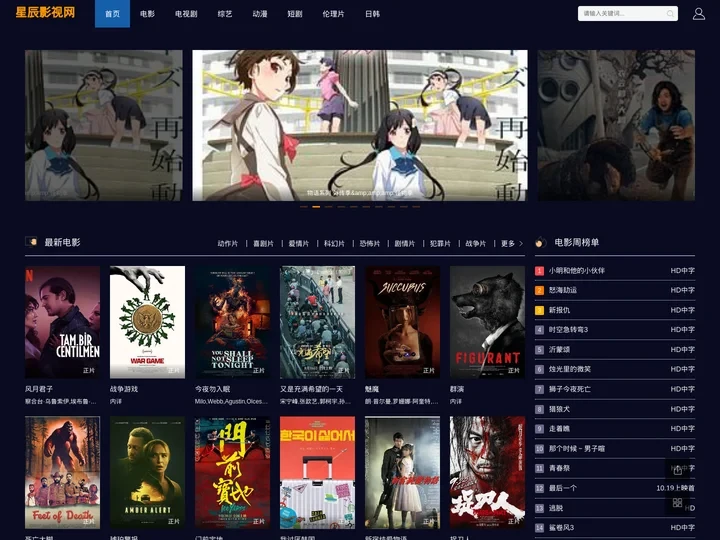720x540 pixels.
Task: Expand 更多 movie genres
Action: point(512,243)
